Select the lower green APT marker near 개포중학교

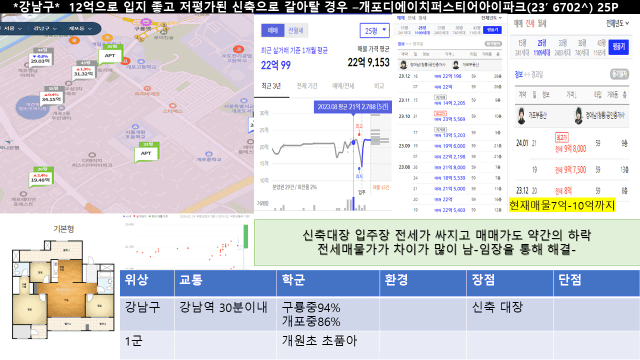click(146, 152)
